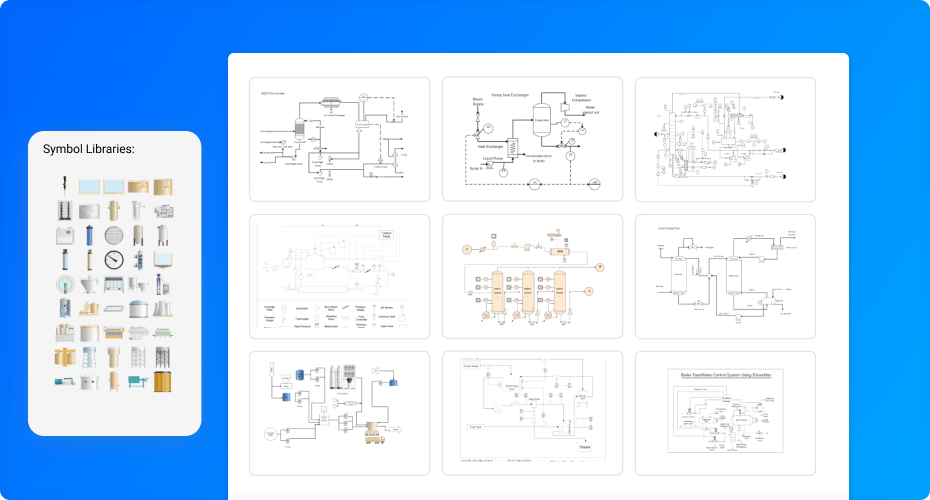Choose the domed storage tank symbol

138,308
